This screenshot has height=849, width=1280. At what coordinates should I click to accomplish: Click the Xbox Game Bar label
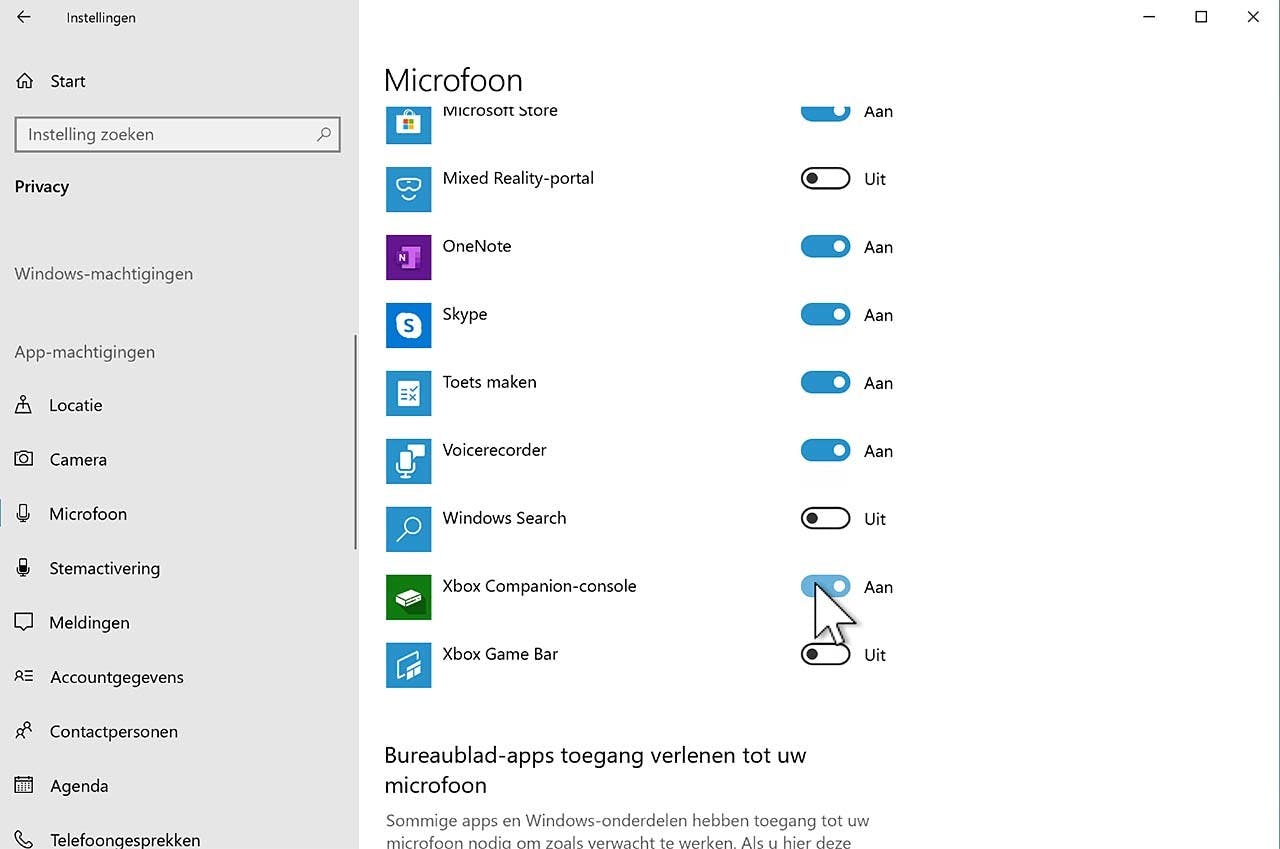[x=501, y=654]
